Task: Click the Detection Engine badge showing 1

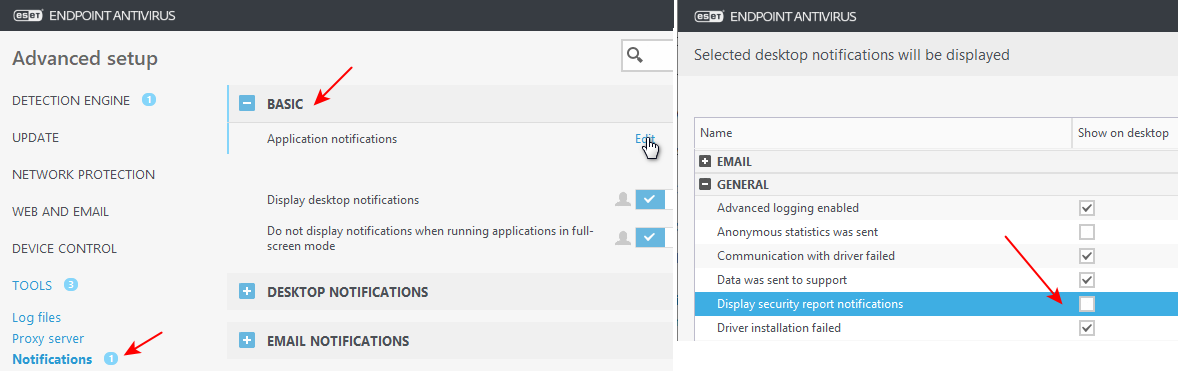Action: click(x=149, y=100)
